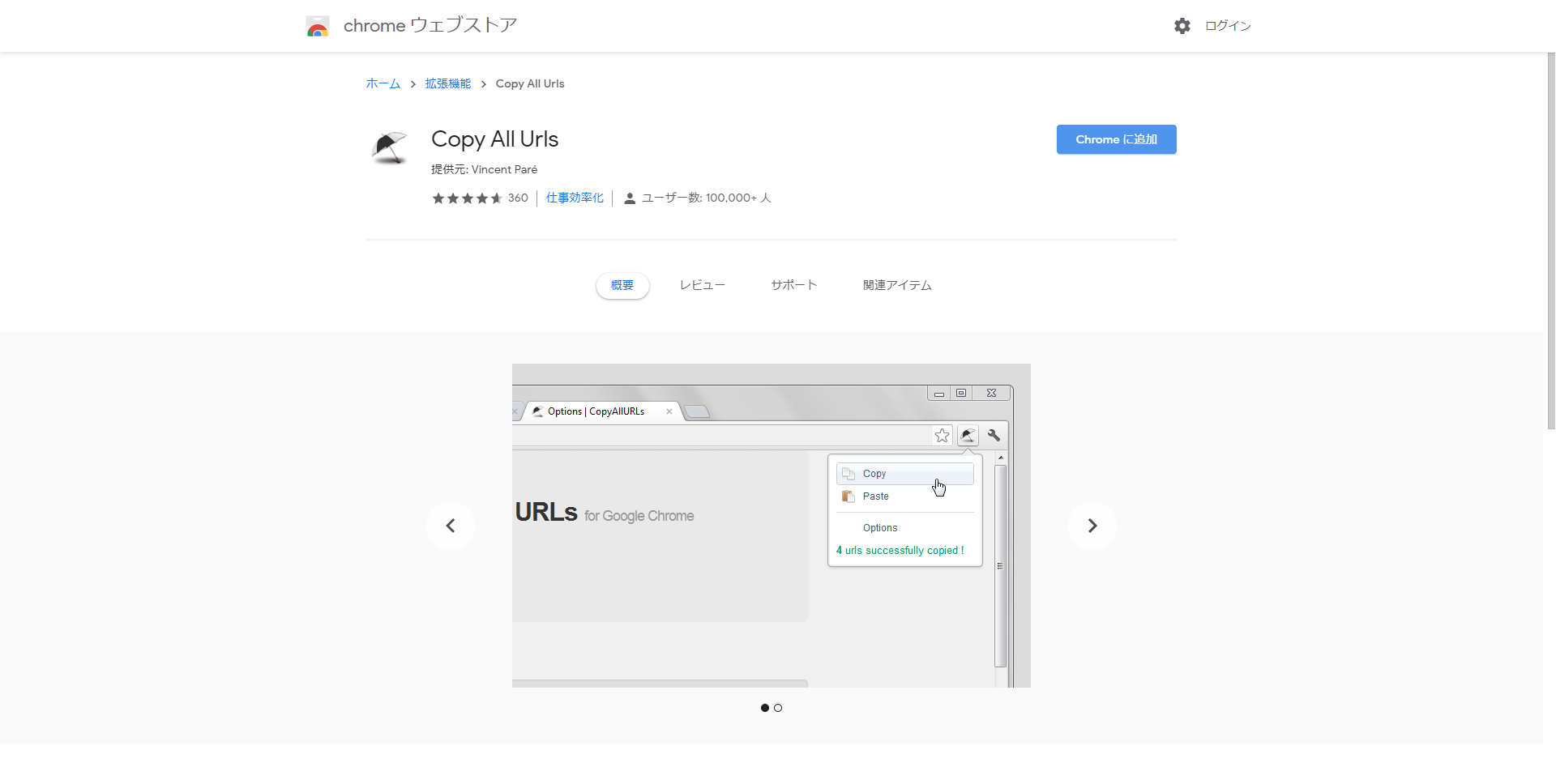Screen dimensions: 1556x784
Task: Open 拡張機能 breadcrumb link
Action: [448, 83]
